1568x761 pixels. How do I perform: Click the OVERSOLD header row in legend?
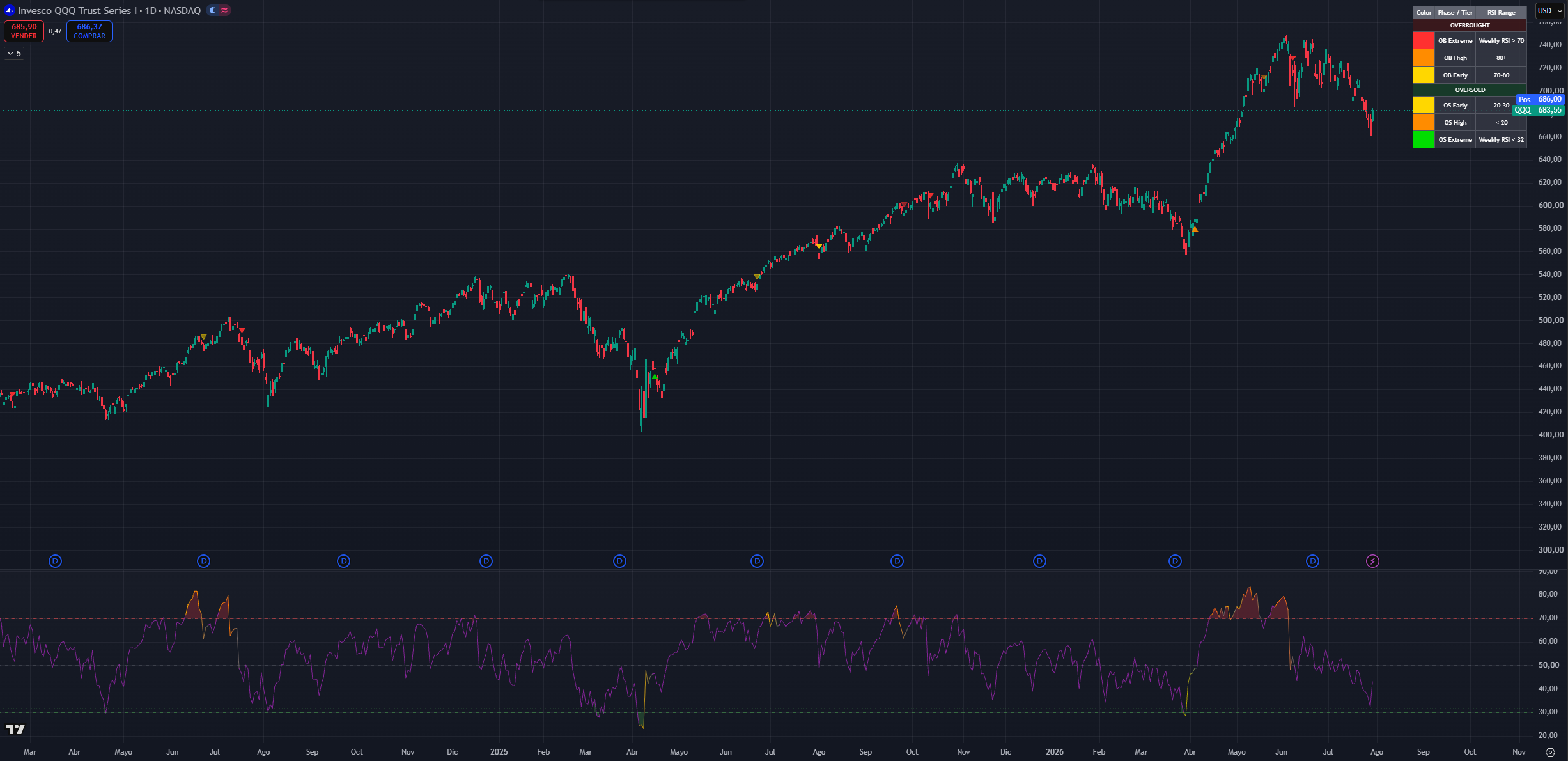(1470, 90)
